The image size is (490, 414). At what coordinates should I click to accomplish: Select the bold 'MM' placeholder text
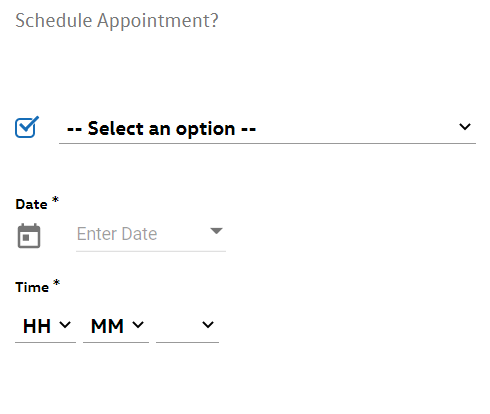coord(107,326)
